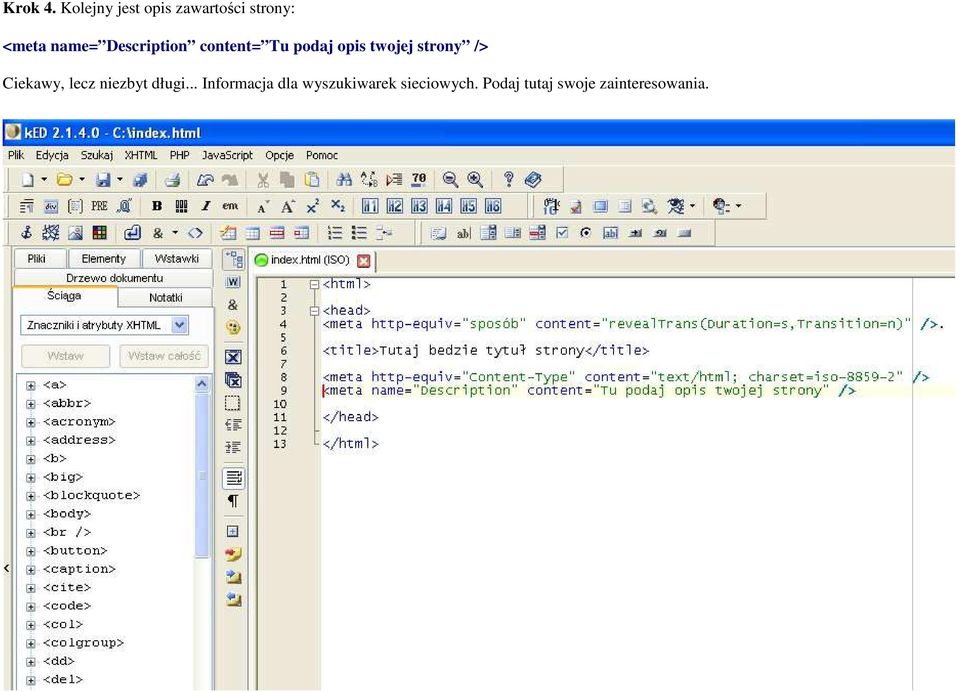Open the Plik menu

[16, 156]
